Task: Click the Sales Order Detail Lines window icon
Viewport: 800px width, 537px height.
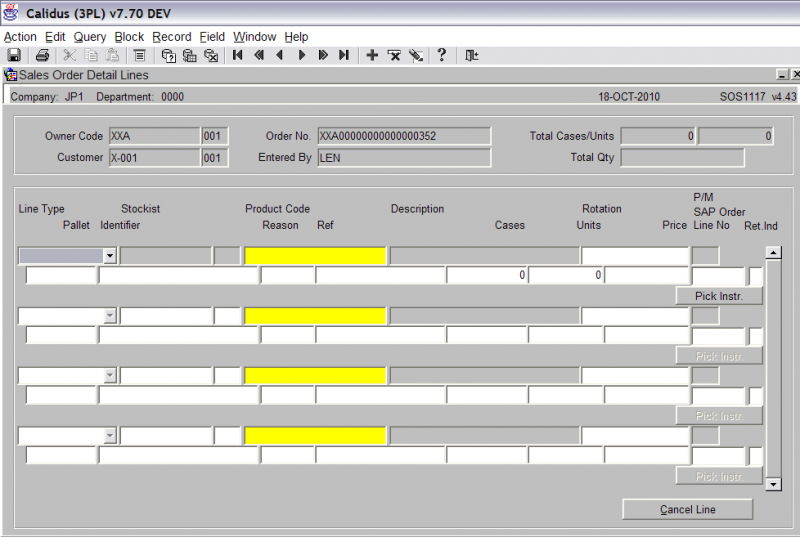Action: pos(10,75)
